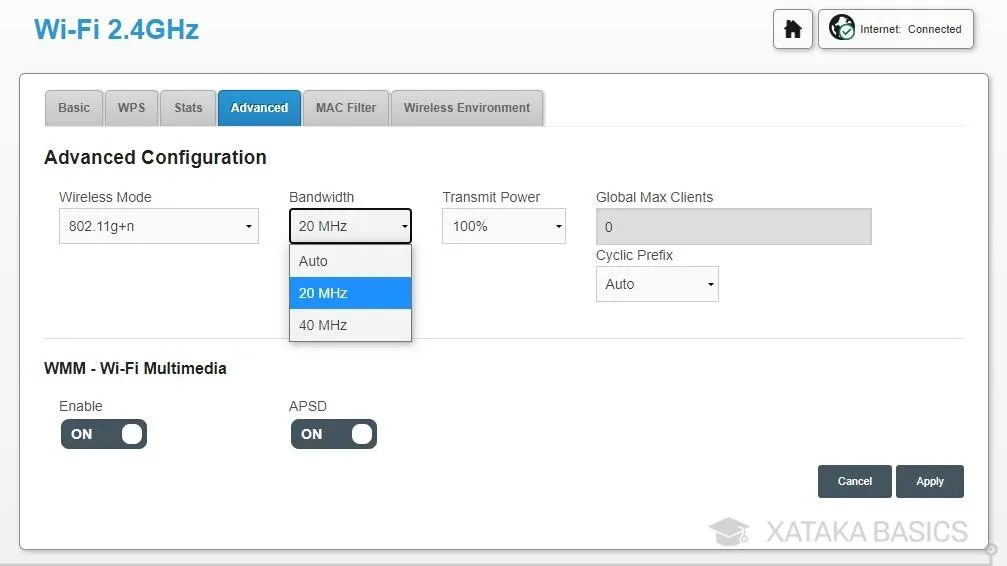This screenshot has width=1007, height=566.
Task: Pick the 20 MHz bandwidth option
Action: 350,293
